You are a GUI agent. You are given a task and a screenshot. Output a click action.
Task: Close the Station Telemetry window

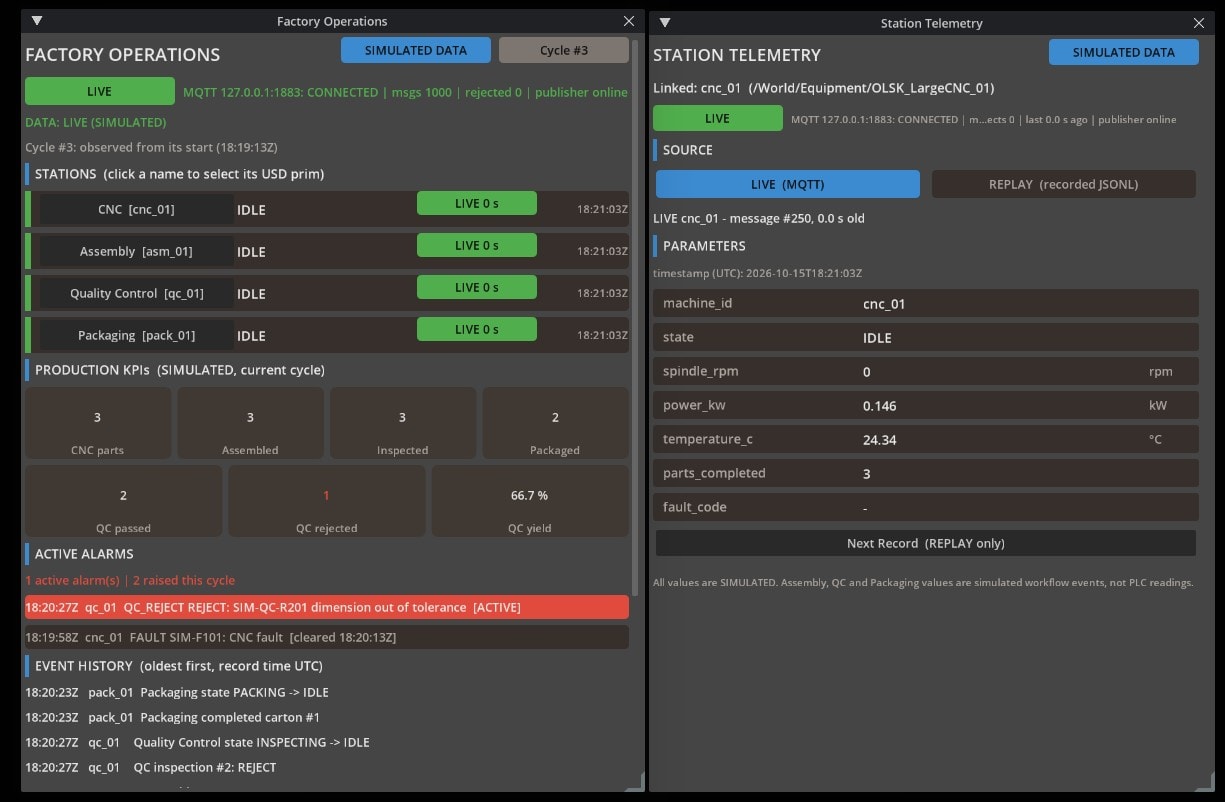1199,23
